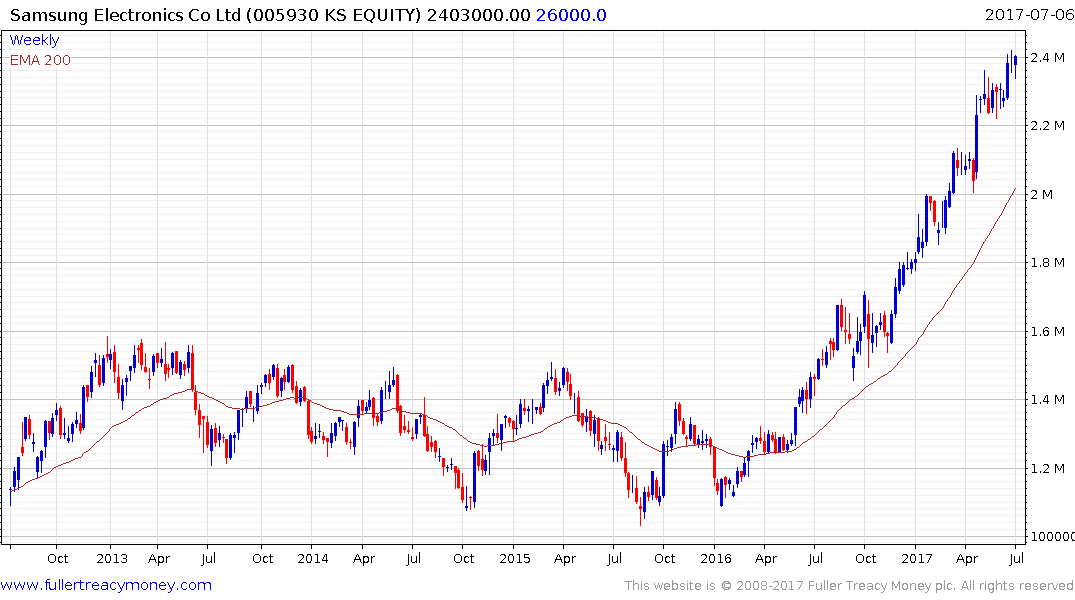Click the 'Weekly' interval label
Viewport: 1075px width, 600px height.
[x=34, y=40]
